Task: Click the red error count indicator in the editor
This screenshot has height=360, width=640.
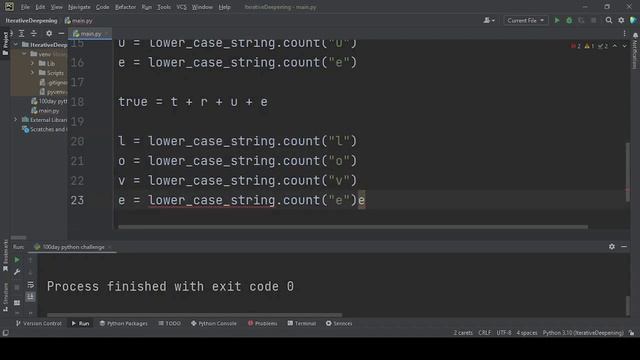Action: click(576, 46)
